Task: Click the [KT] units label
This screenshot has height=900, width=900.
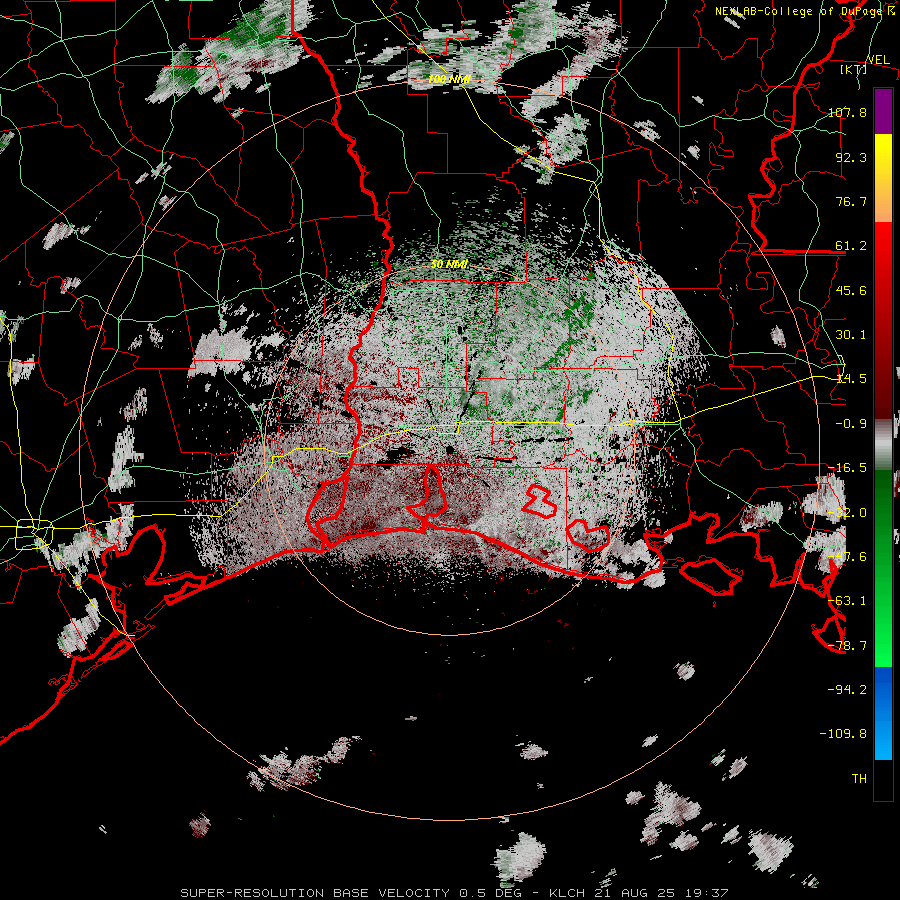Action: pyautogui.click(x=853, y=69)
